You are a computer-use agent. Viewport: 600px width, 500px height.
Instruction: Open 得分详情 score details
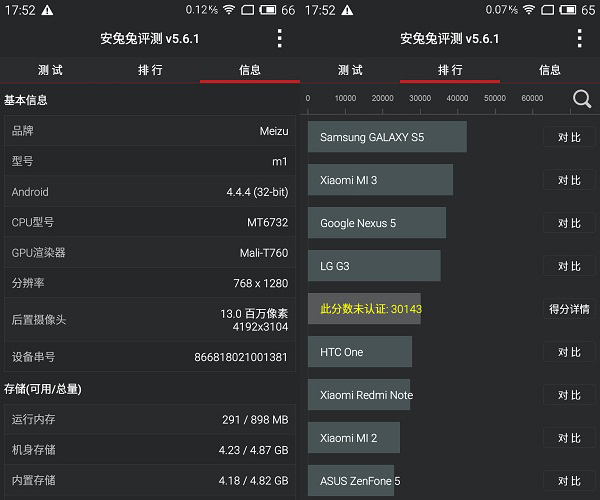(x=569, y=309)
